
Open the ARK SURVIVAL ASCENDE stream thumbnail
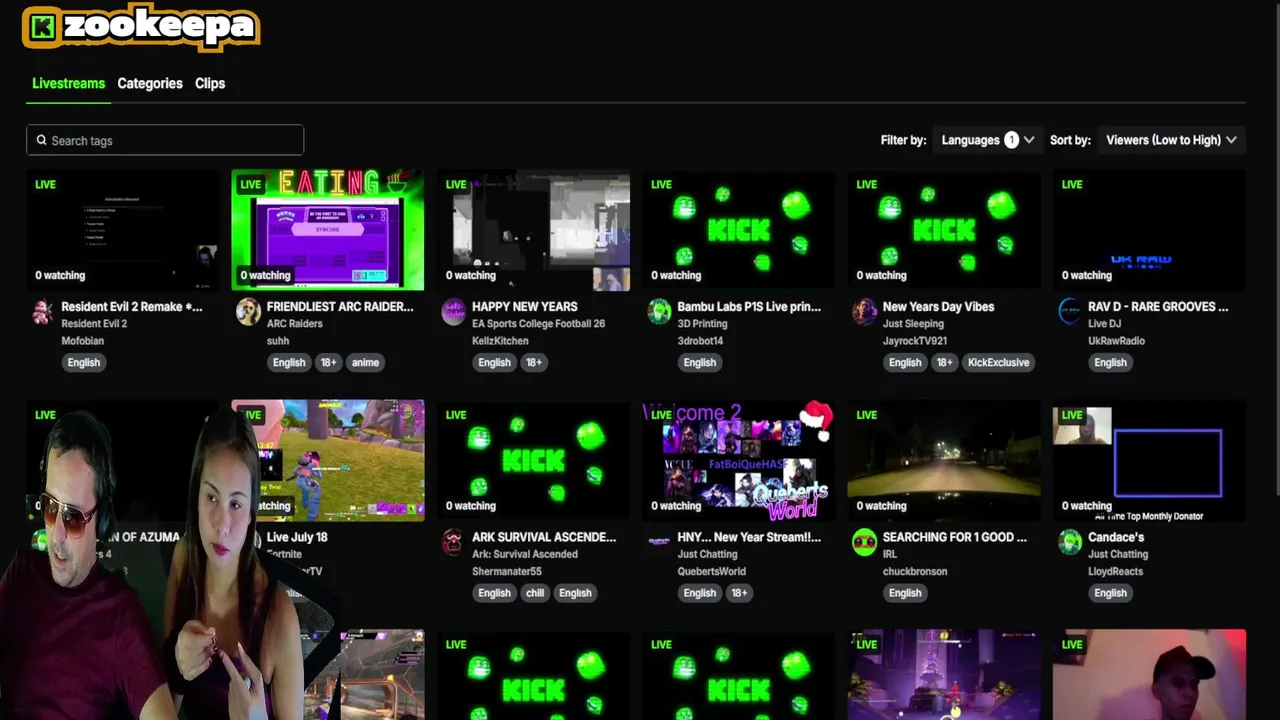pos(533,461)
